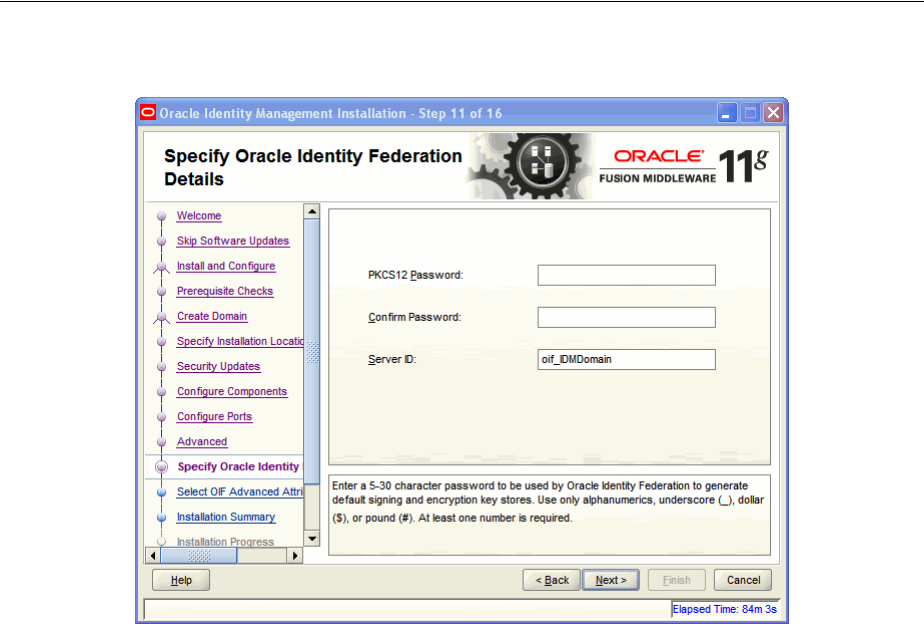The height and width of the screenshot is (624, 924).
Task: Click the PKCS12 Password field
Action: 626,275
